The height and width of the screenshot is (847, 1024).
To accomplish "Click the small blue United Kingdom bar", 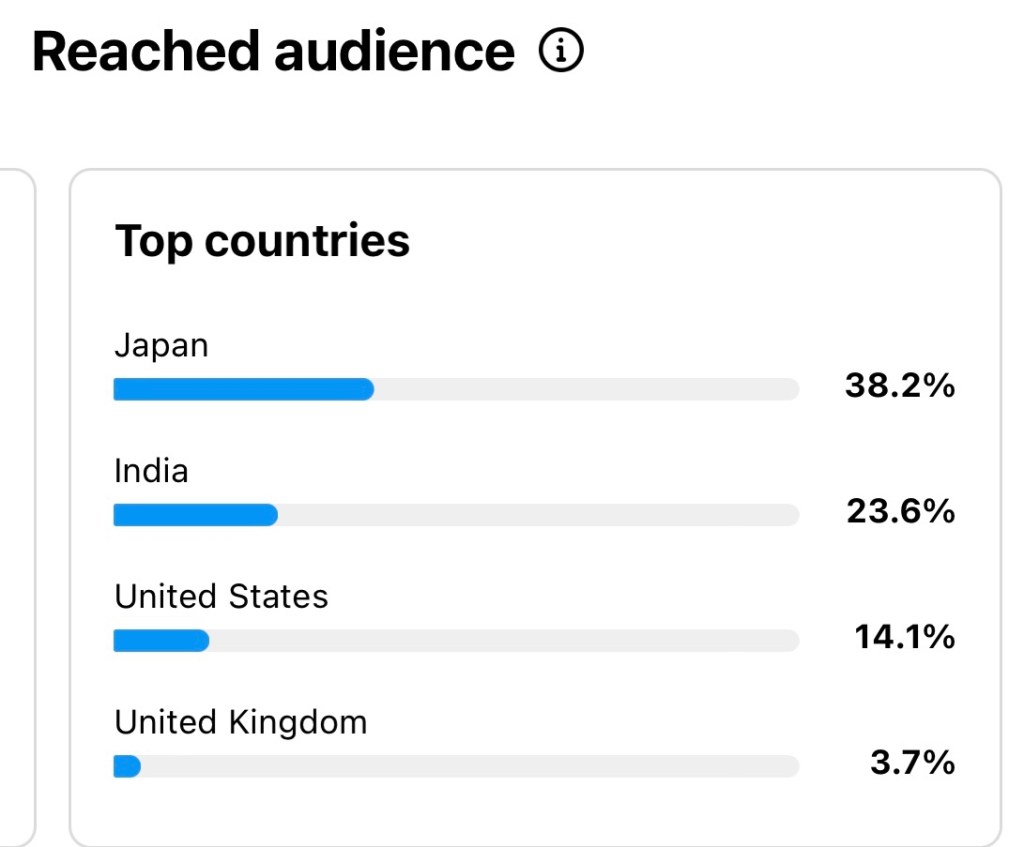I will point(127,767).
